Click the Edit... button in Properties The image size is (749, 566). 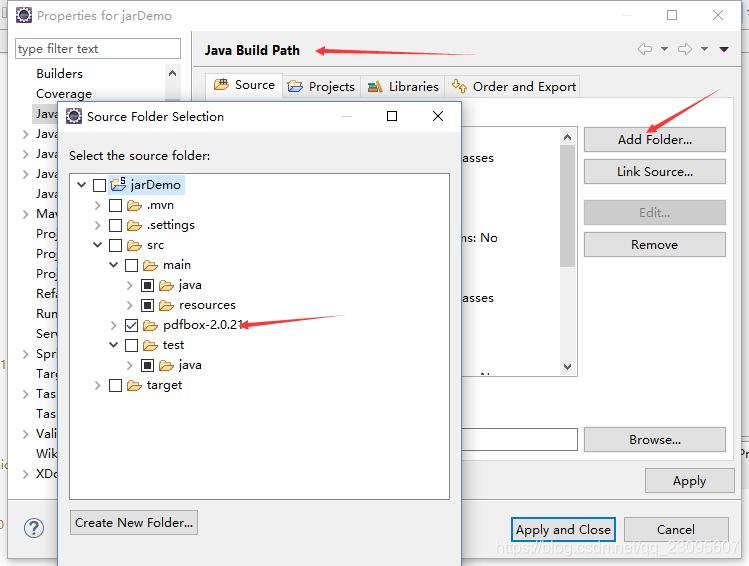(x=654, y=213)
